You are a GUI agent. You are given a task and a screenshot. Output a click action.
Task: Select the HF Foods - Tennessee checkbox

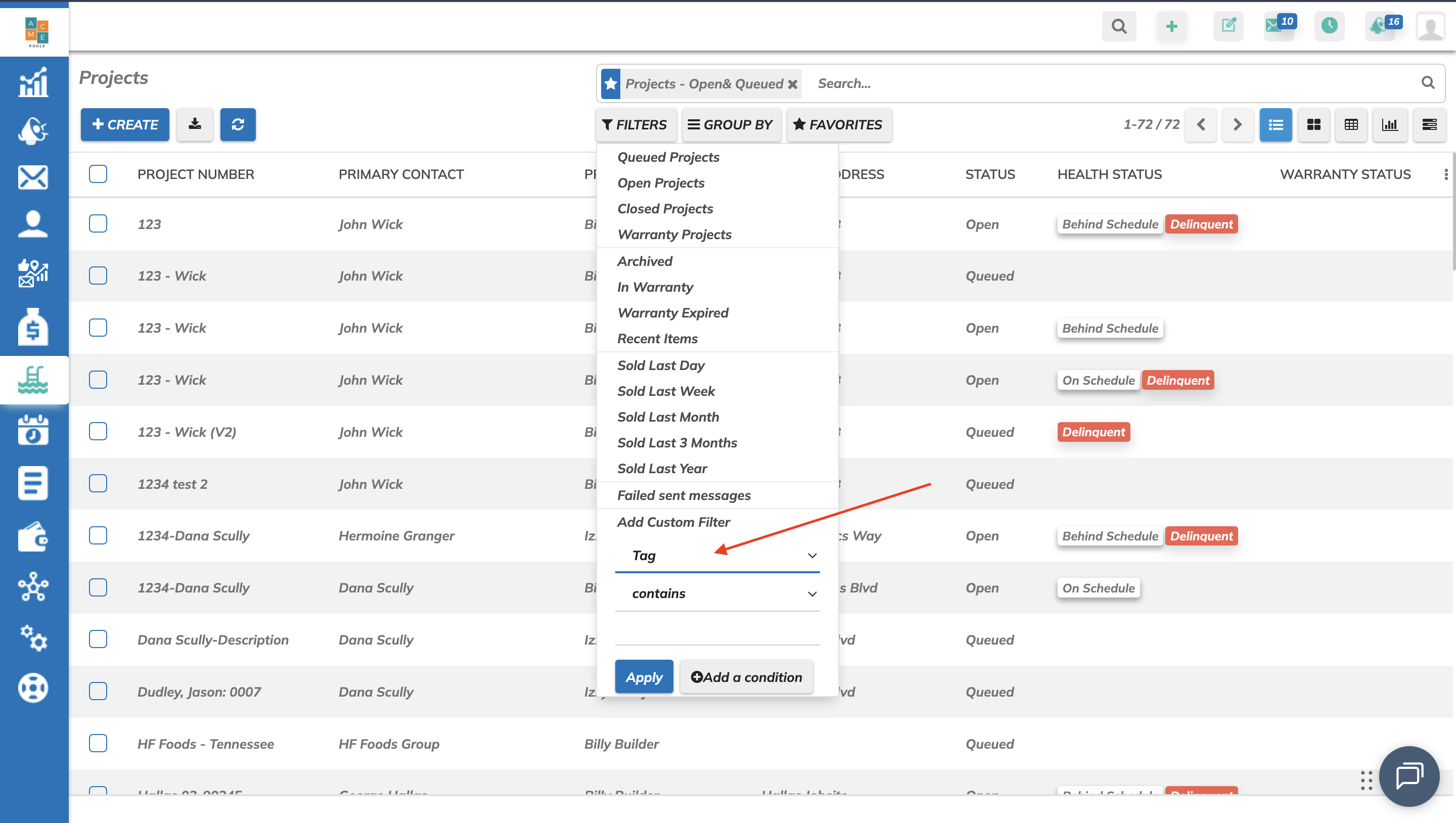pos(98,743)
